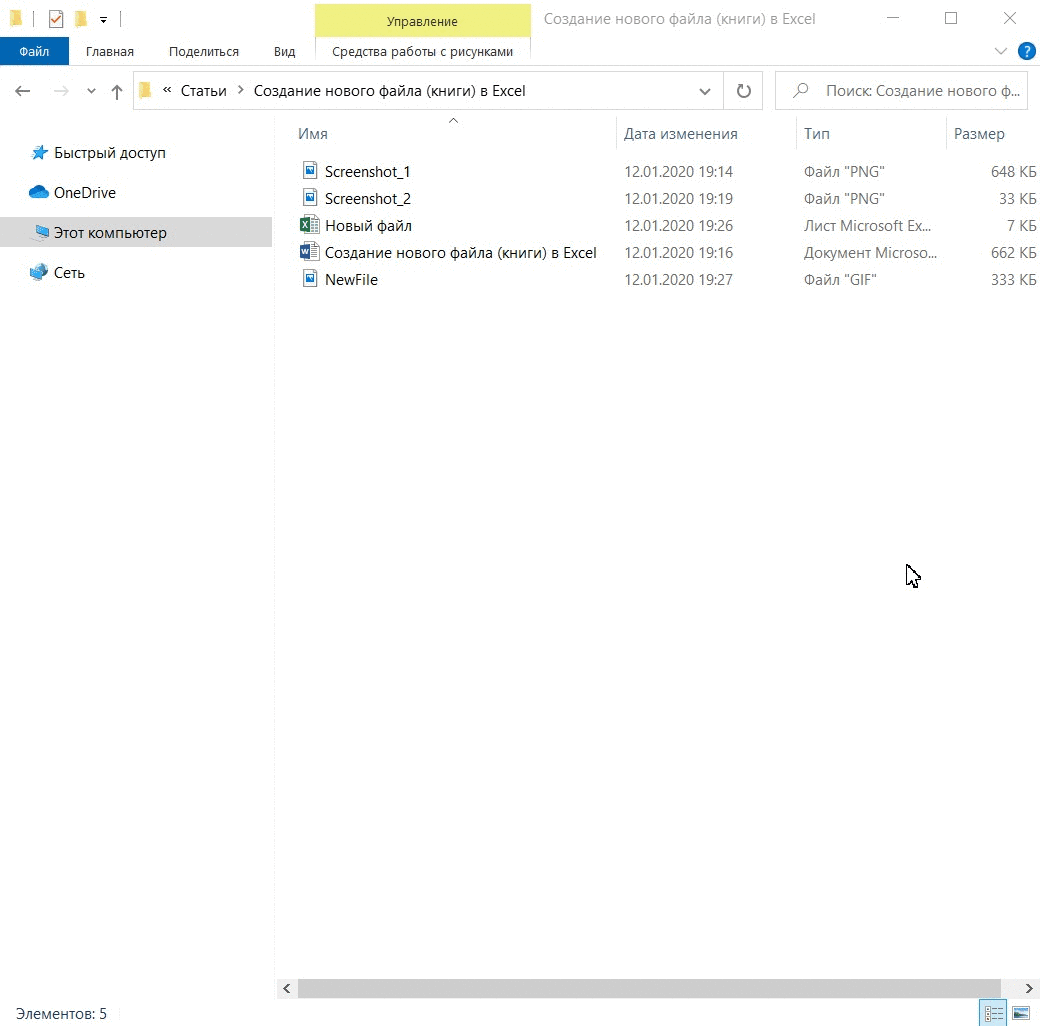Open the address bar history dropdown
This screenshot has height=1026, width=1040.
[x=705, y=91]
